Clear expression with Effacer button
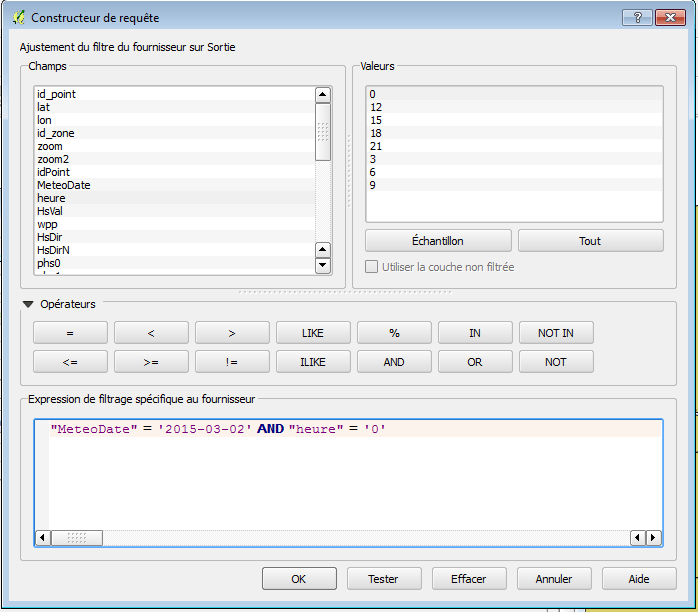The height and width of the screenshot is (612, 698). point(469,579)
